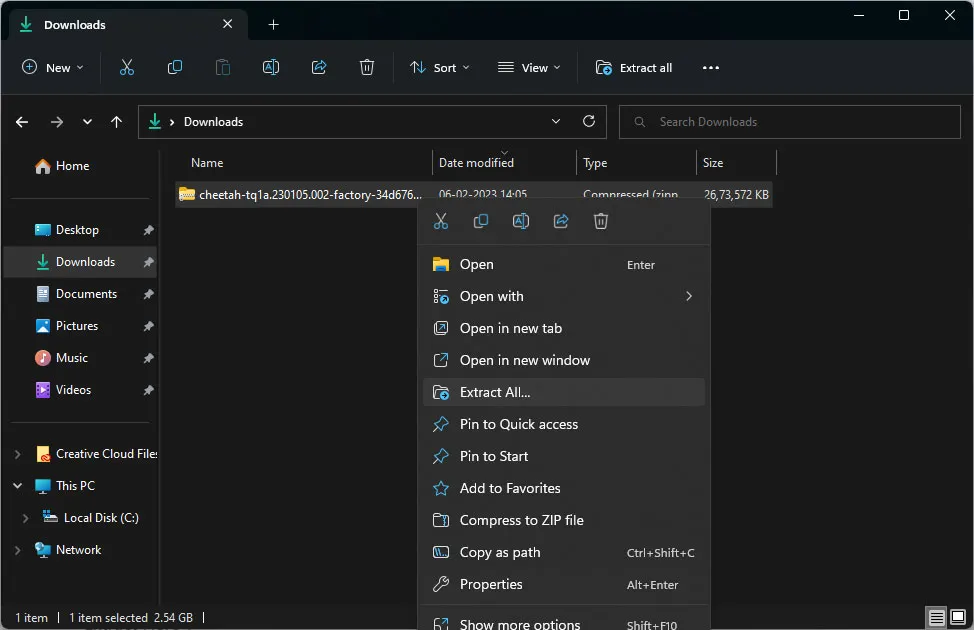Copy the file via the context menu icon
This screenshot has width=974, height=630.
pos(481,221)
